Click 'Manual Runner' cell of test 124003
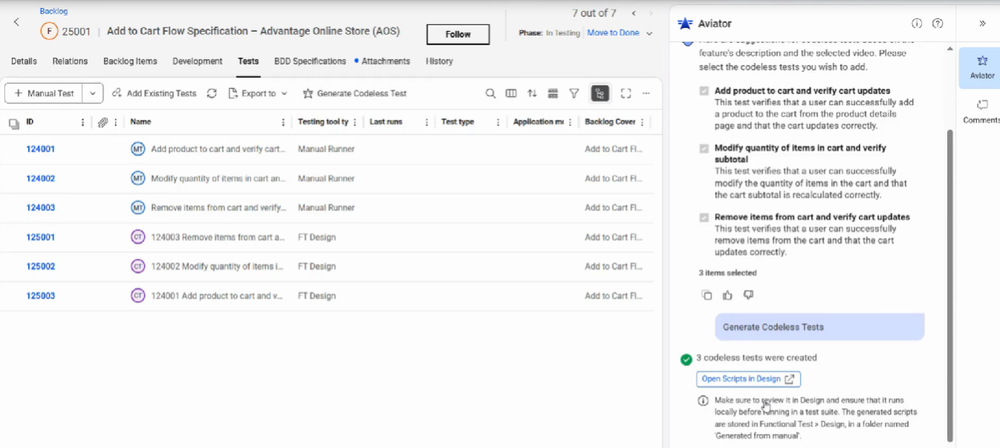The width and height of the screenshot is (1000, 448). 326,208
